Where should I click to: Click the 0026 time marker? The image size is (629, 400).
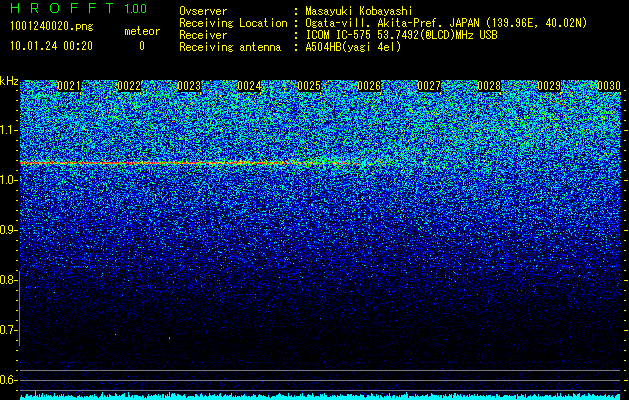pyautogui.click(x=369, y=86)
